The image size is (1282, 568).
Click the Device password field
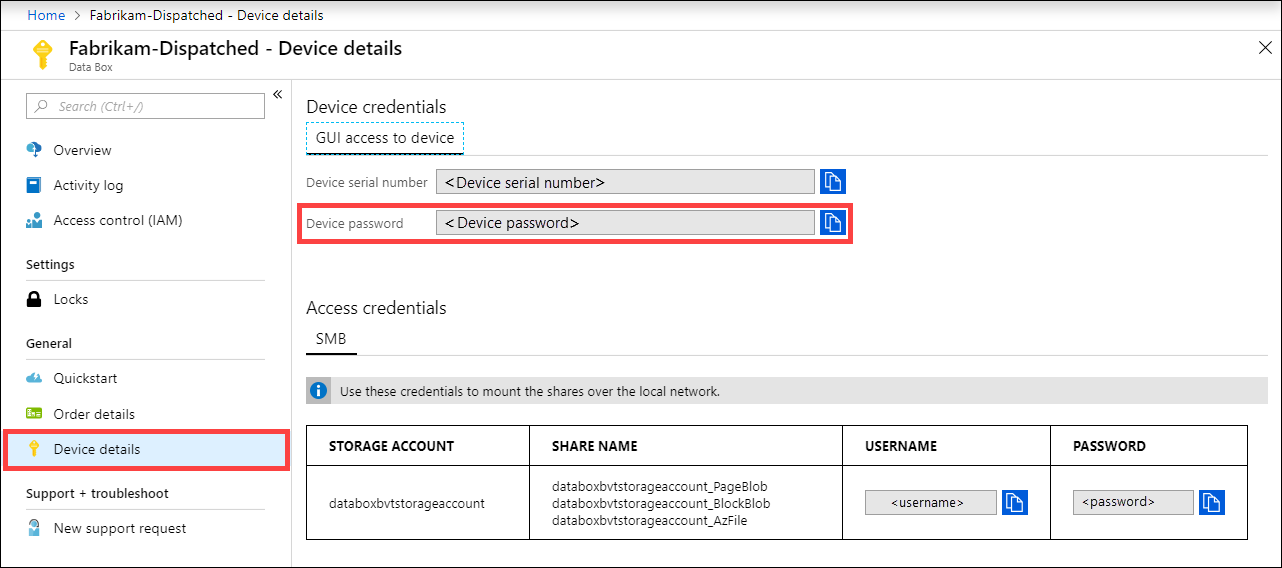(625, 223)
